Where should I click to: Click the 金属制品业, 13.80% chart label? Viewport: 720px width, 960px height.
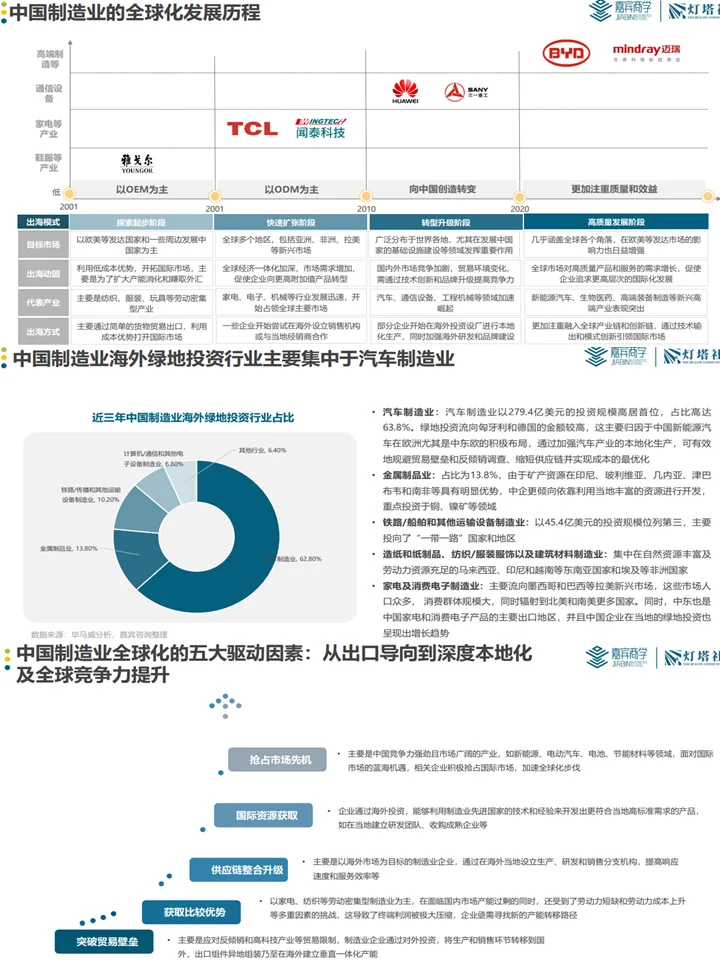click(x=69, y=548)
